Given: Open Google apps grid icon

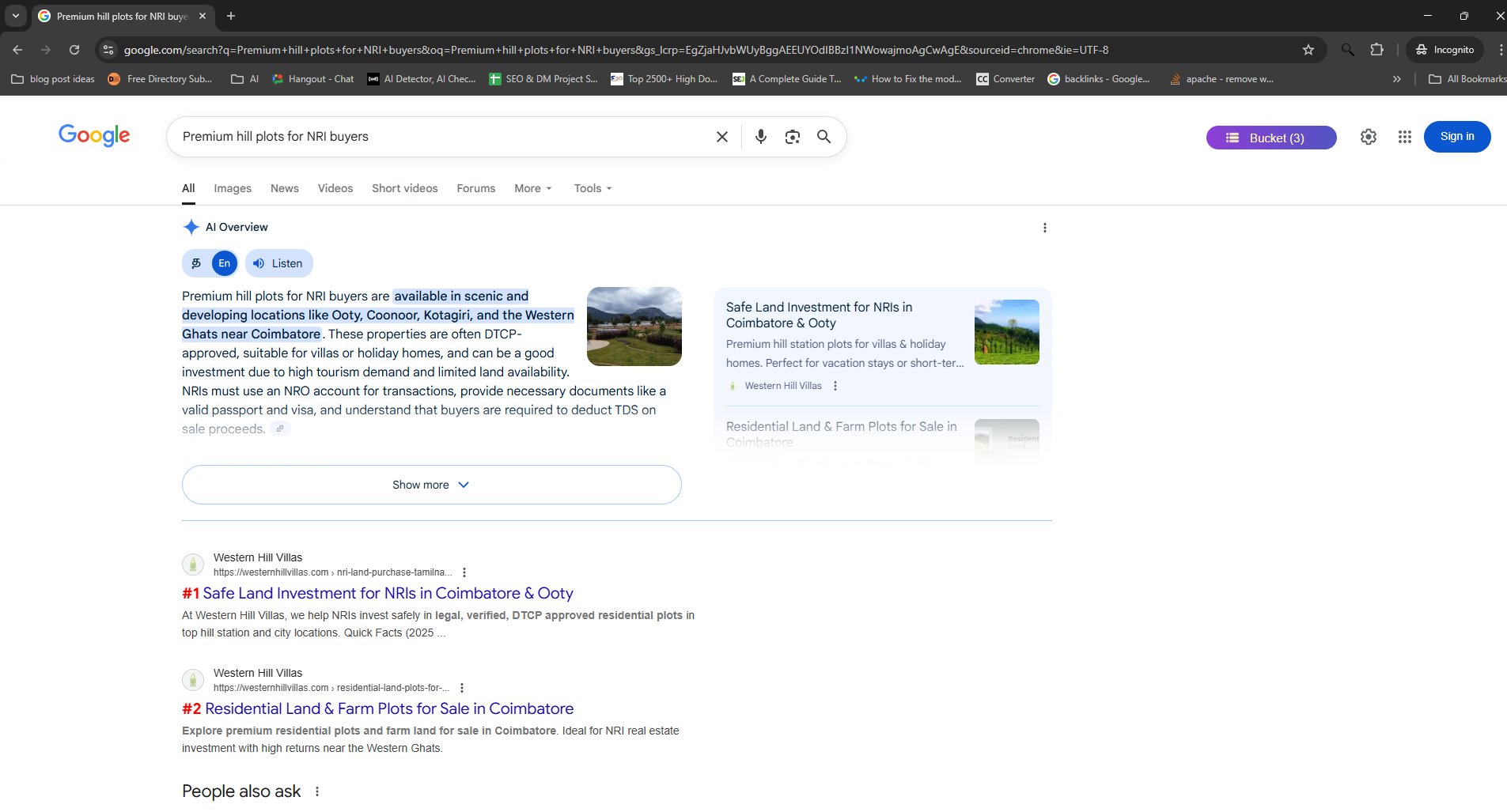Looking at the screenshot, I should coord(1404,137).
